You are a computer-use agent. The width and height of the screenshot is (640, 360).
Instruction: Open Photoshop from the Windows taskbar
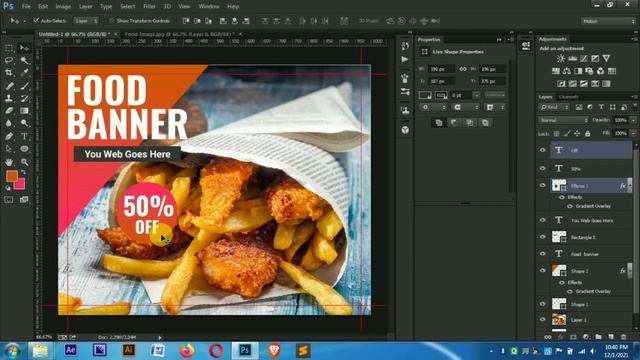point(245,350)
